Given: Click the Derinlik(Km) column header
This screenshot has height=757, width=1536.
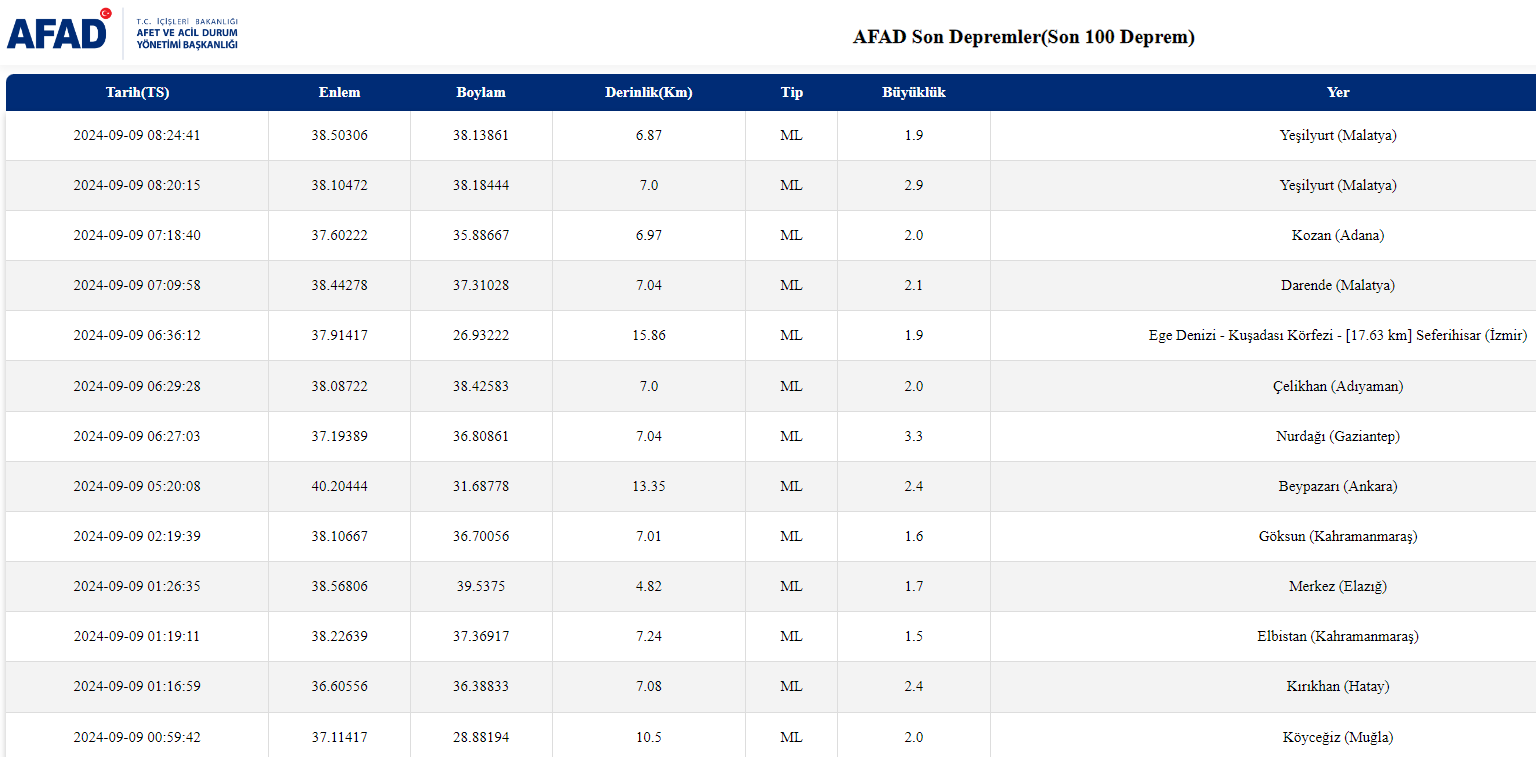Looking at the screenshot, I should pyautogui.click(x=649, y=92).
